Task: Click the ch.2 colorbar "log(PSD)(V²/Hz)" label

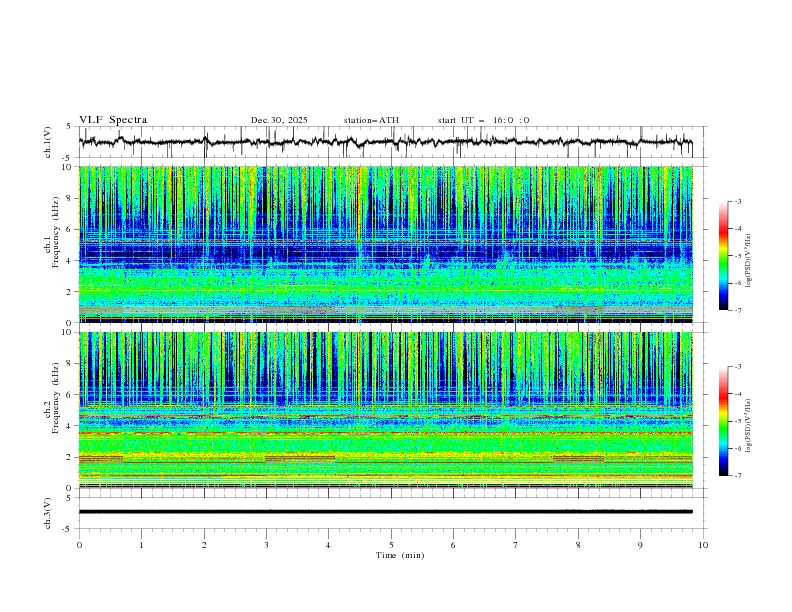Action: pyautogui.click(x=749, y=425)
